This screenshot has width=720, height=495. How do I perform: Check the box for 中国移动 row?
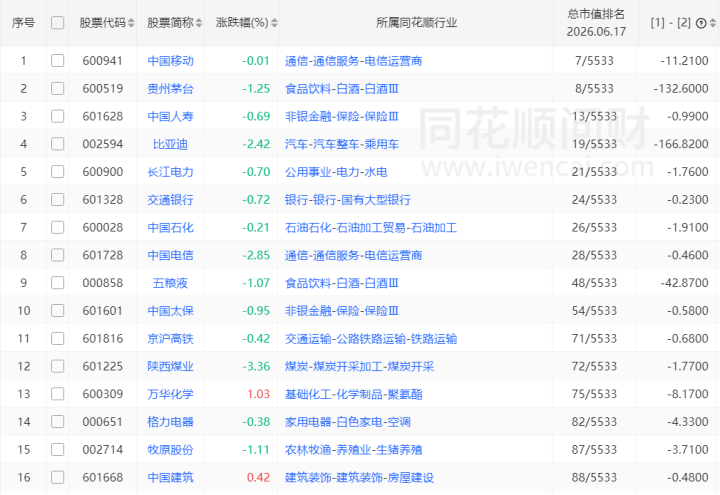(x=57, y=61)
